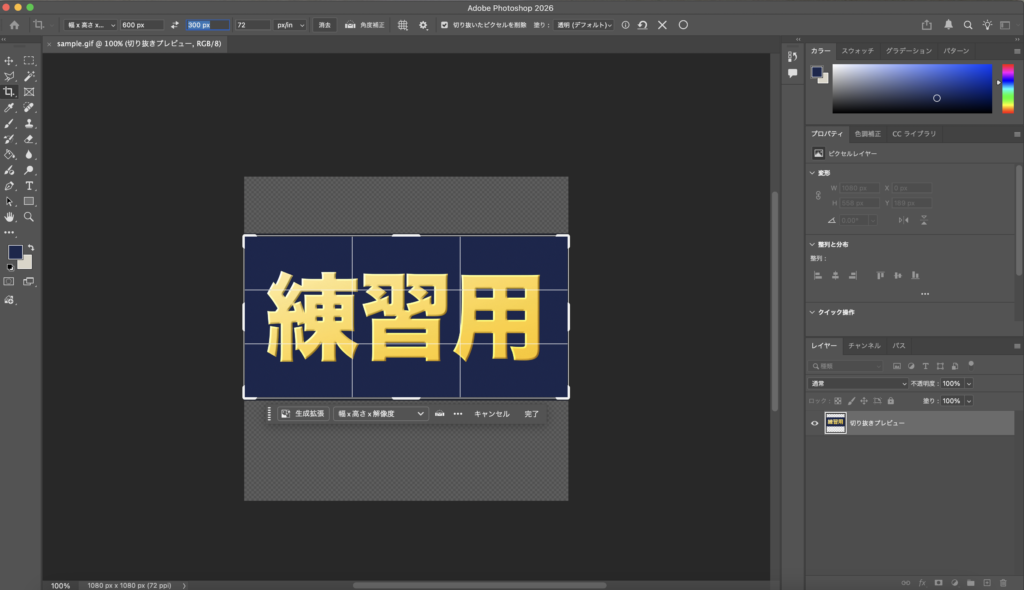The height and width of the screenshot is (590, 1024).
Task: Select the Type tool in the toolbar
Action: click(29, 186)
